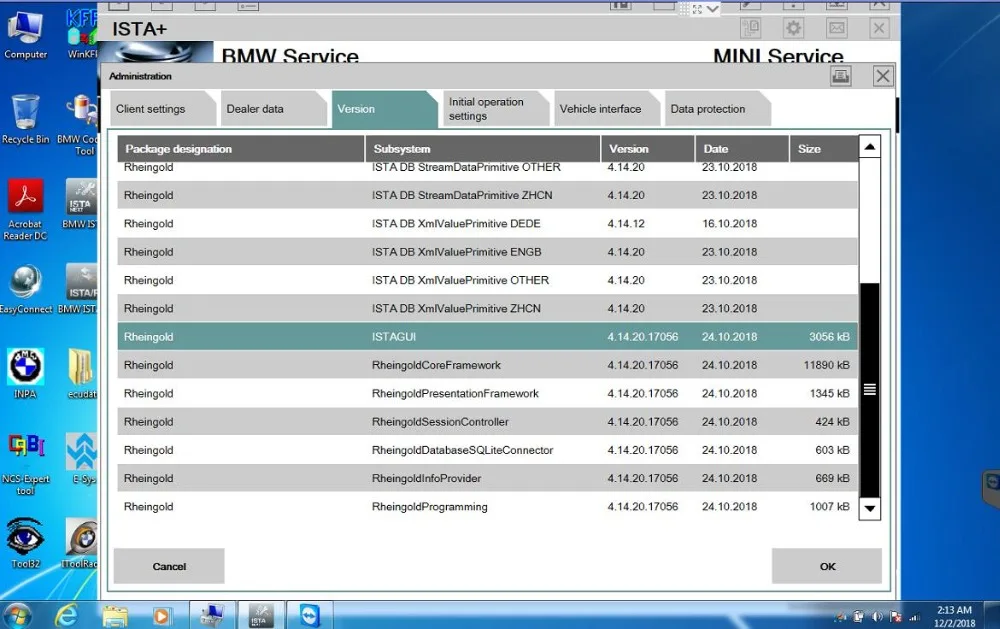
Task: Click the taskbar clock showing 2:13 AM
Action: click(x=955, y=616)
